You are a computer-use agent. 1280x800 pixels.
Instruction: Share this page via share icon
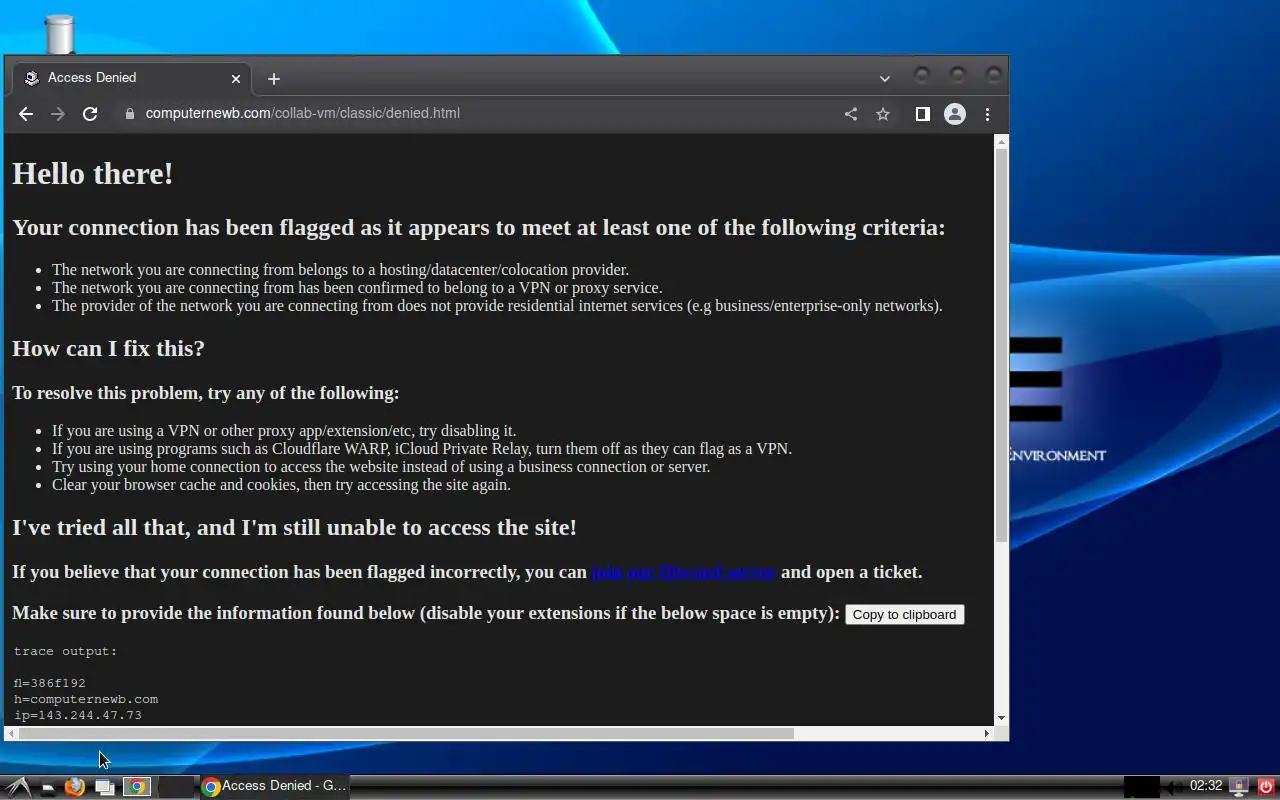(x=851, y=114)
